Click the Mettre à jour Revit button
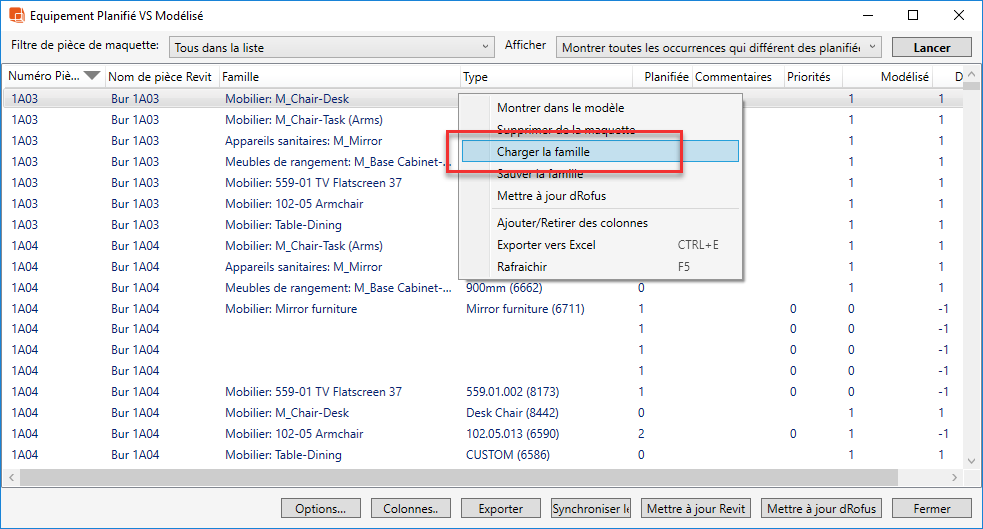The image size is (983, 529). (x=695, y=509)
